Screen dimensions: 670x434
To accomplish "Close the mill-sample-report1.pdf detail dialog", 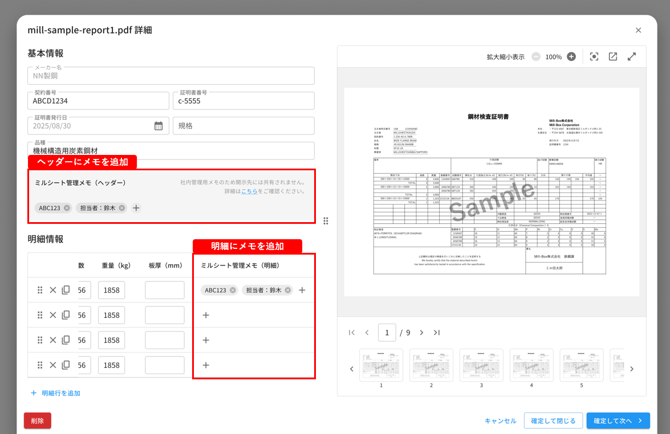I will point(638,30).
